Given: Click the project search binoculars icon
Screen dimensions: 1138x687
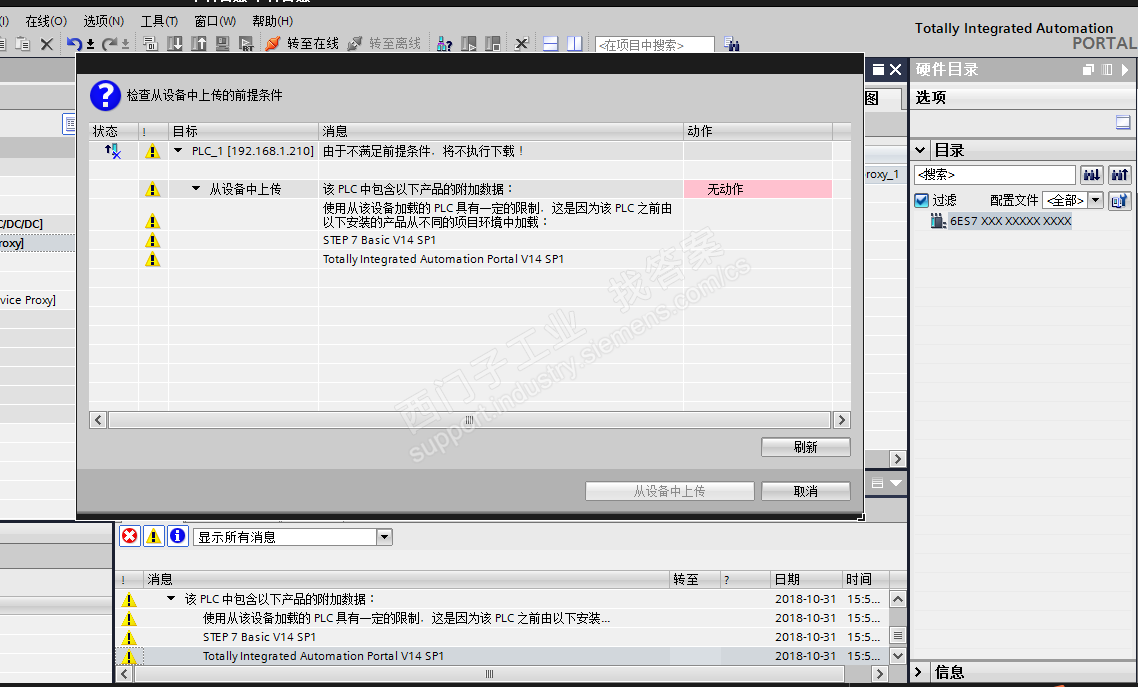Looking at the screenshot, I should (732, 44).
